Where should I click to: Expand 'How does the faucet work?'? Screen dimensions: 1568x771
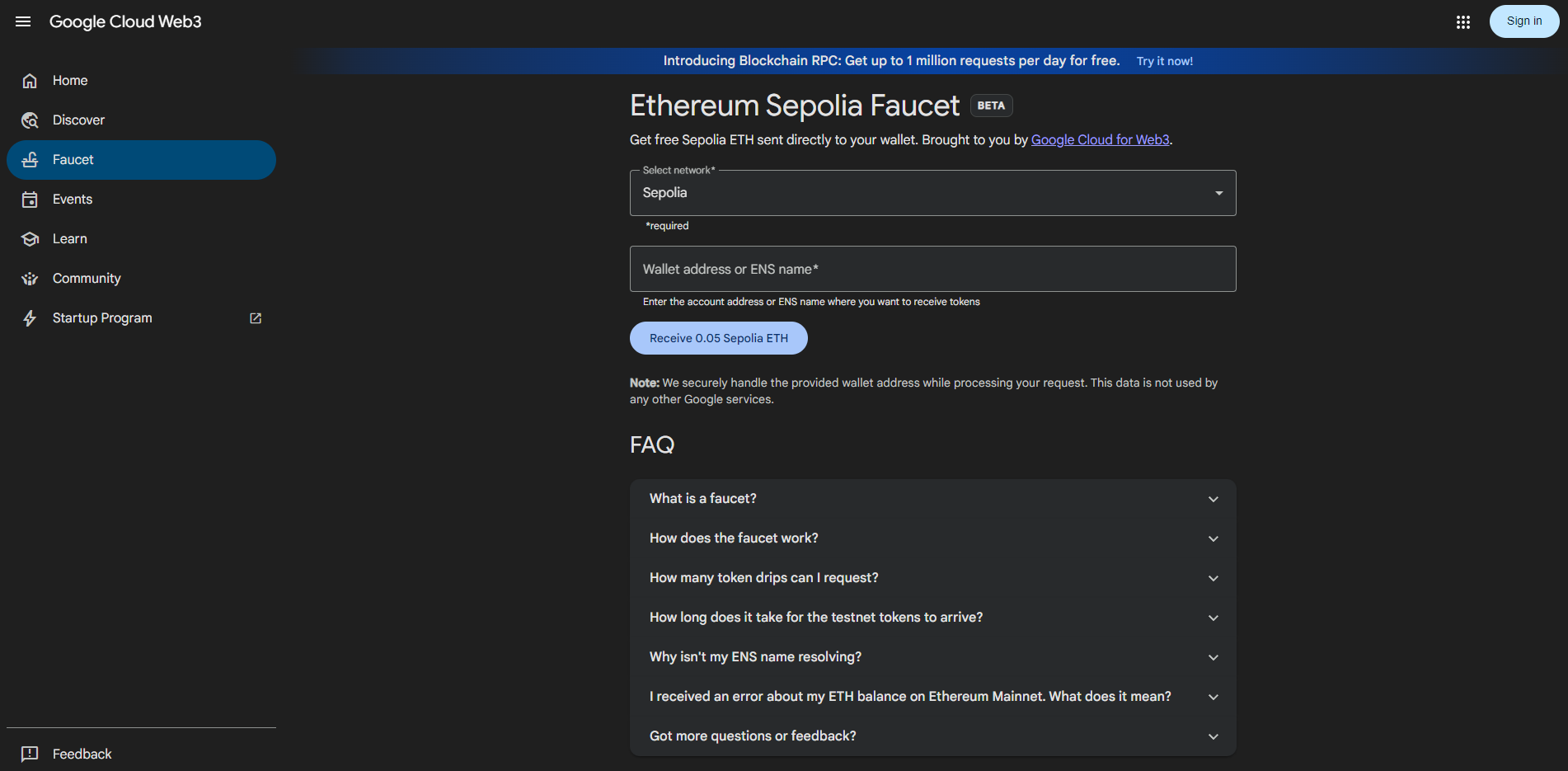pos(932,538)
